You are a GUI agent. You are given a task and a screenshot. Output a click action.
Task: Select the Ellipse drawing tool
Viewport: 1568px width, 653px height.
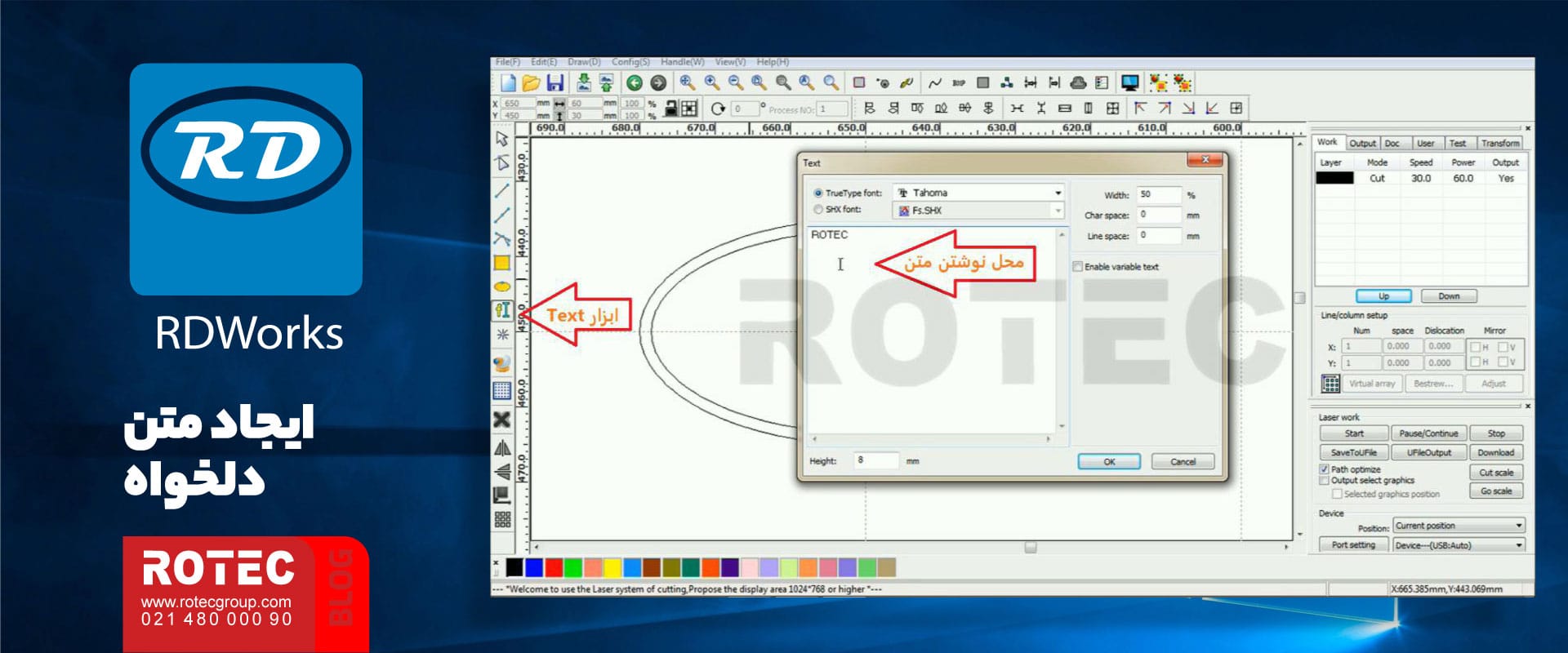tap(502, 287)
